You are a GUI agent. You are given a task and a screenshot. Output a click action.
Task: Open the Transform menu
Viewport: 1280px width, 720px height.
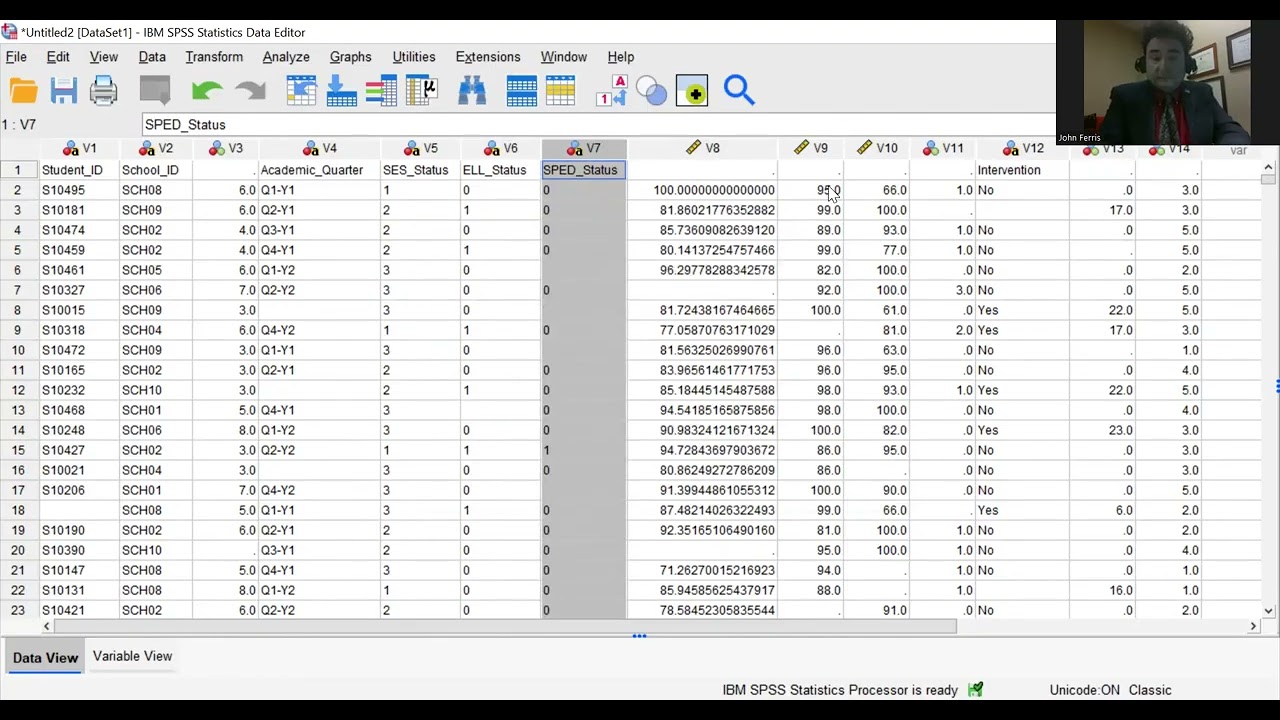(214, 57)
